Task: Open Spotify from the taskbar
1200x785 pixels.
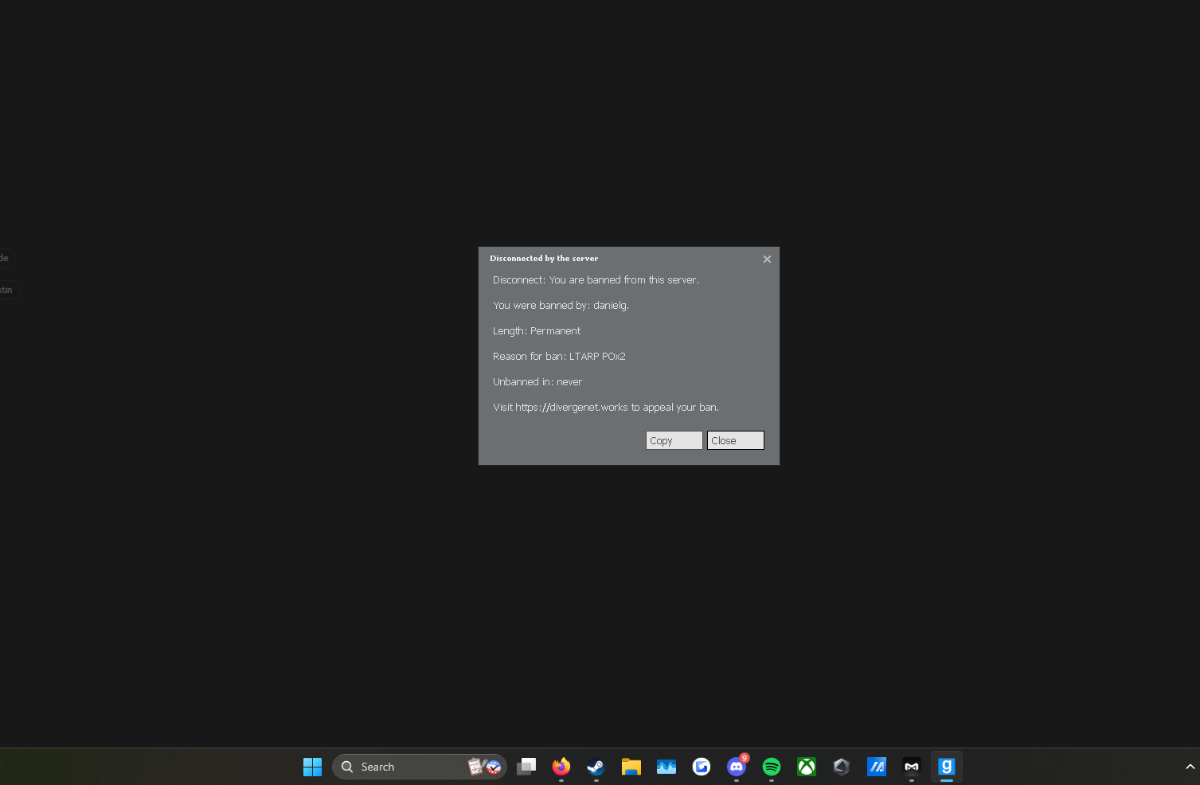Action: (x=771, y=767)
